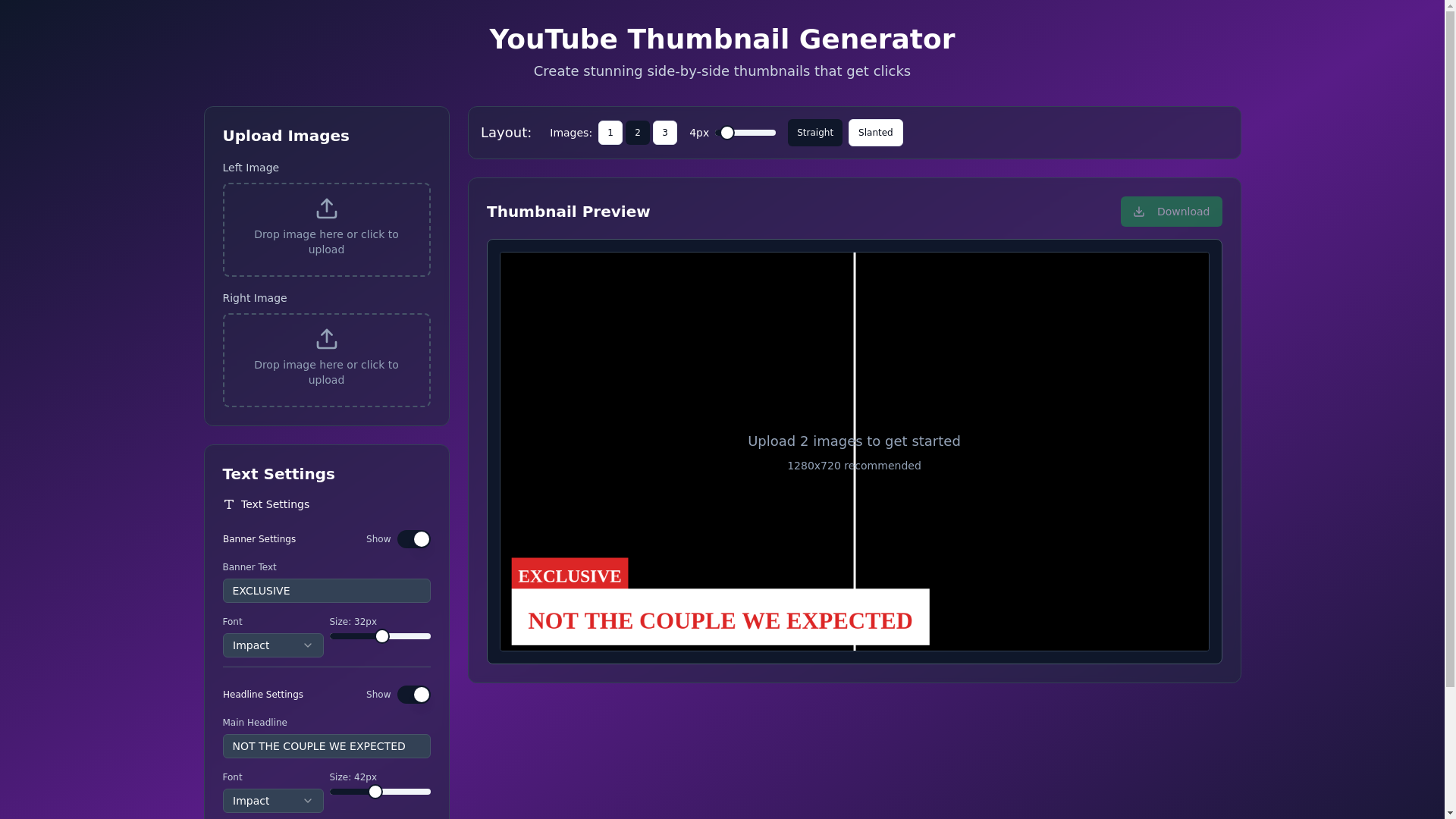
Task: Choose the Slanted divider style
Action: coord(875,133)
